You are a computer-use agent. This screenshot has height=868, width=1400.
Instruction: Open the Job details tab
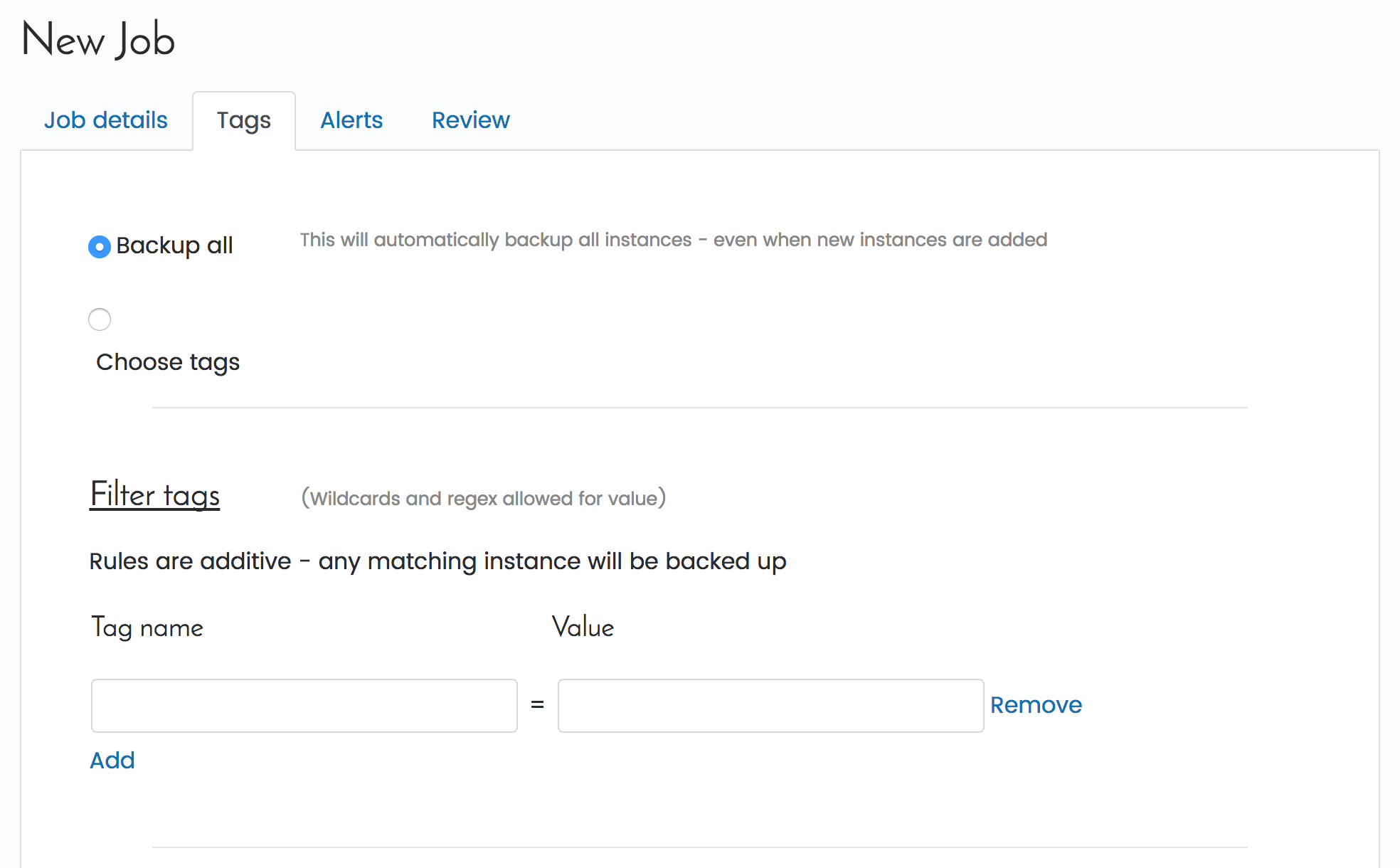106,120
